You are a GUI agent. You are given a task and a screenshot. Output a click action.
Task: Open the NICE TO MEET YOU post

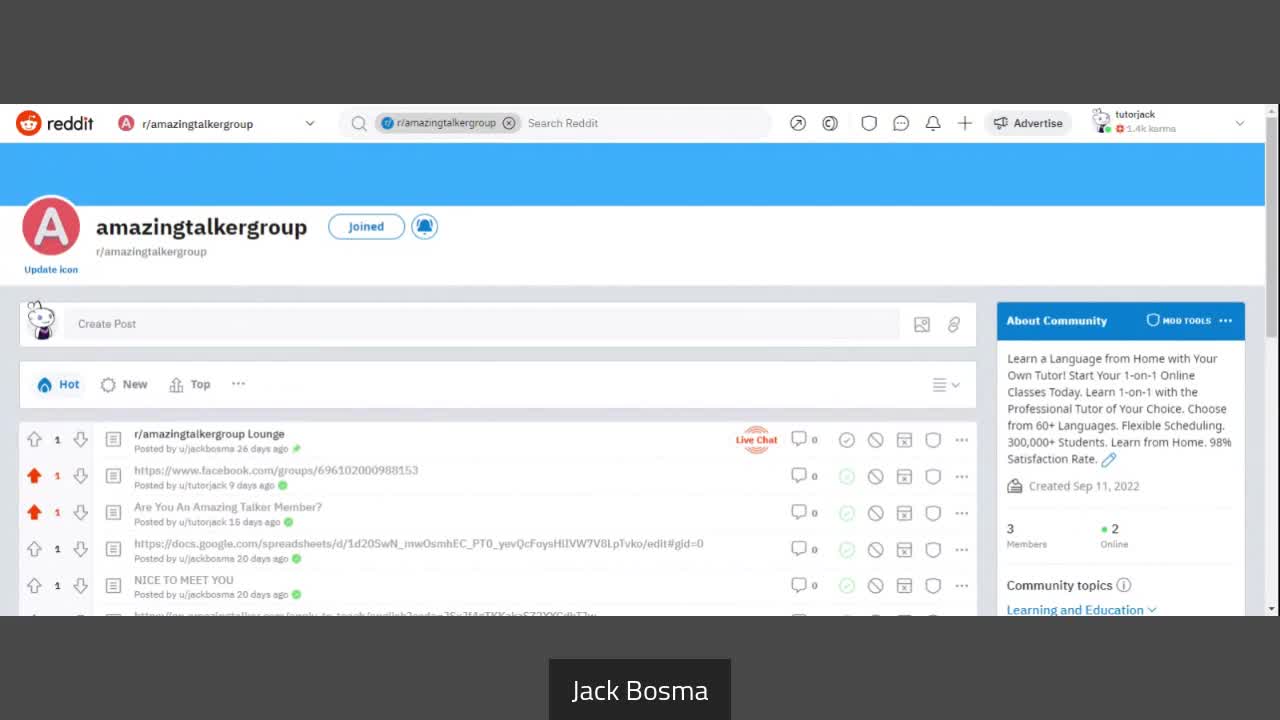[x=184, y=580]
